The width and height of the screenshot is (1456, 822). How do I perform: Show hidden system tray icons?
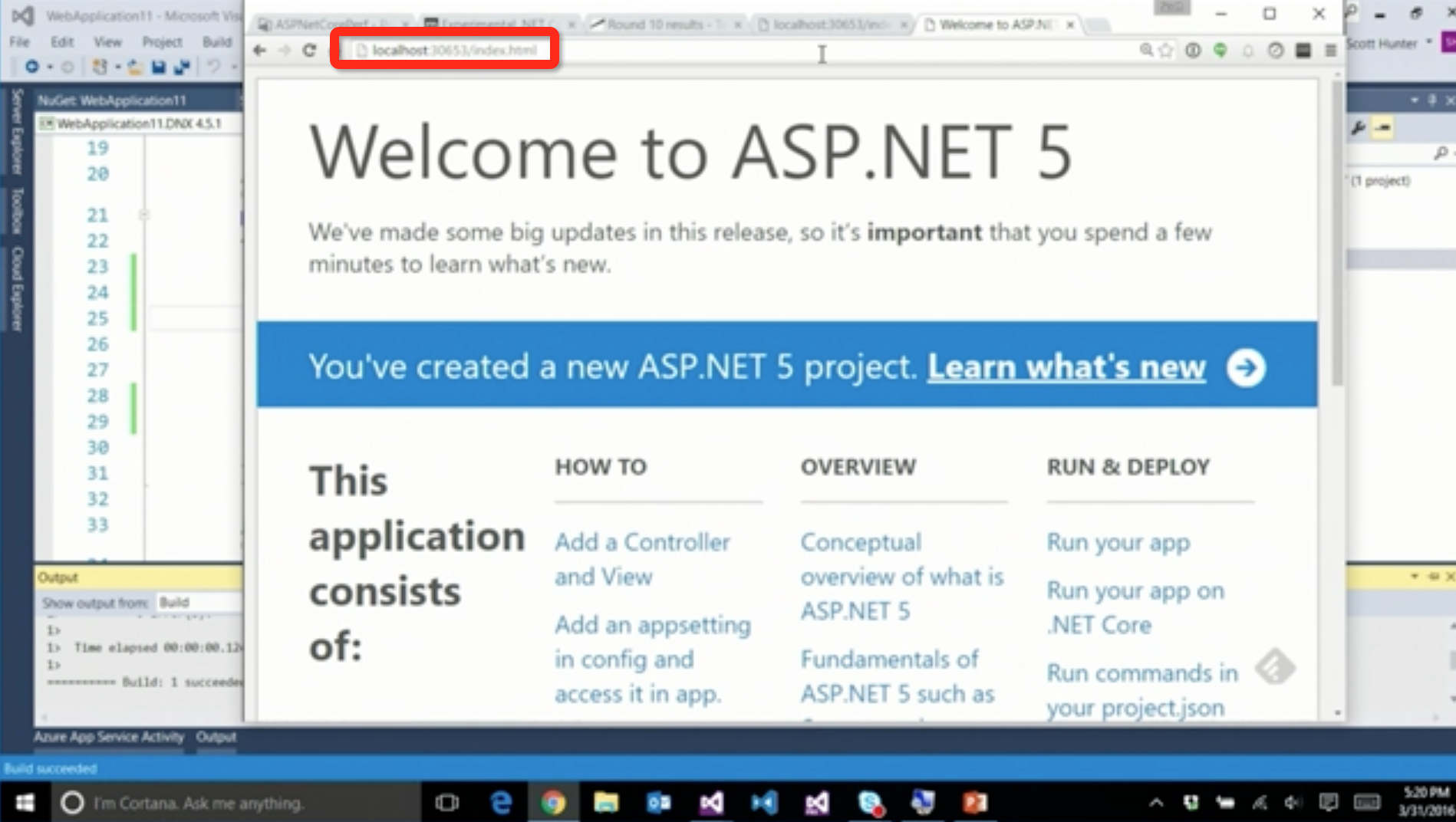point(1156,803)
